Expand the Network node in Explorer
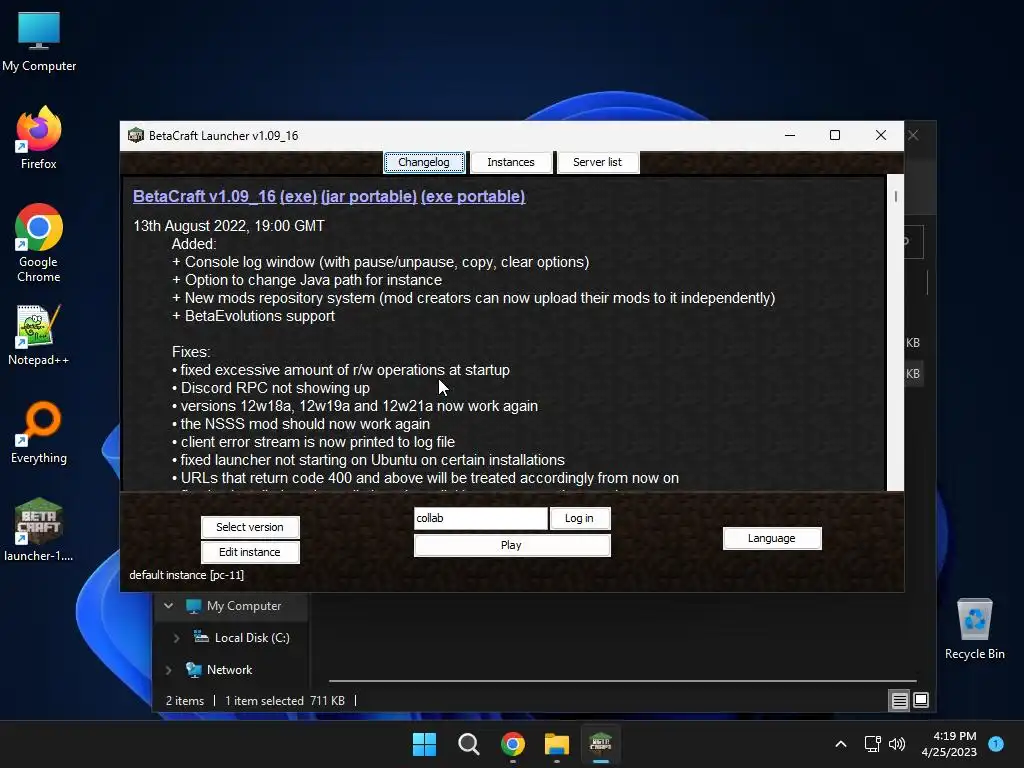The height and width of the screenshot is (768, 1024). pyautogui.click(x=168, y=670)
